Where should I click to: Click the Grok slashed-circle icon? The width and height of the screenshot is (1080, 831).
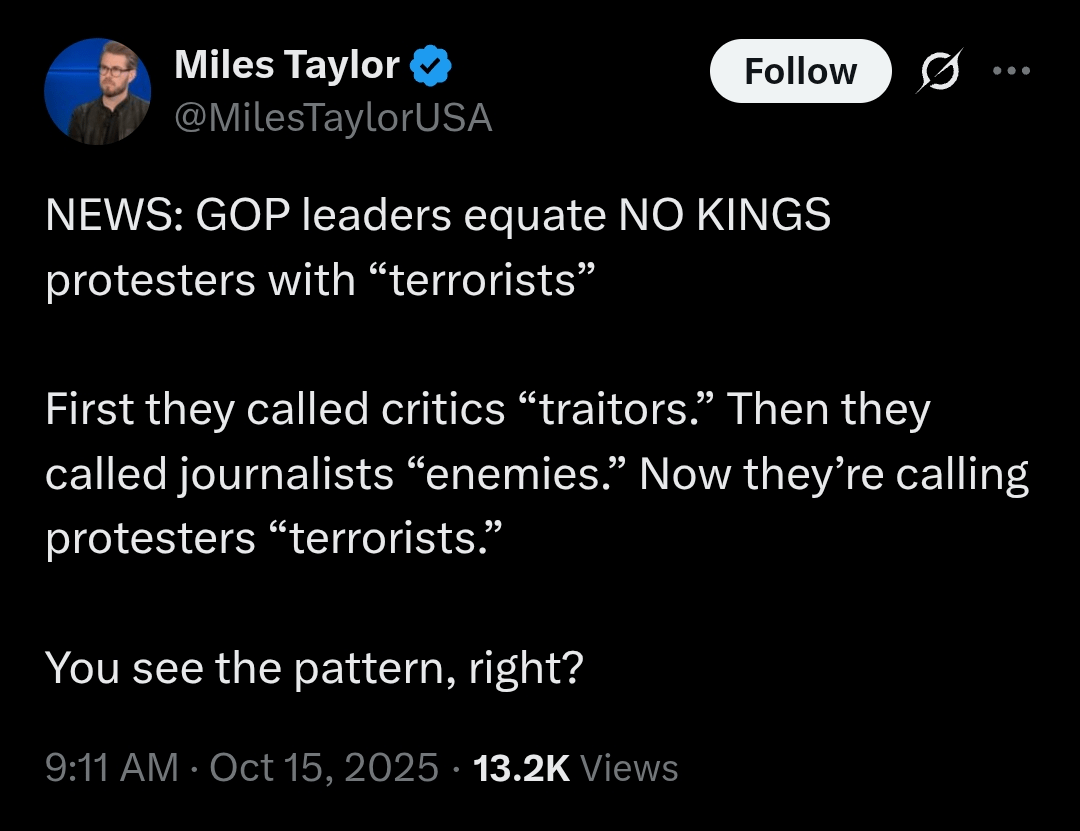tap(936, 72)
